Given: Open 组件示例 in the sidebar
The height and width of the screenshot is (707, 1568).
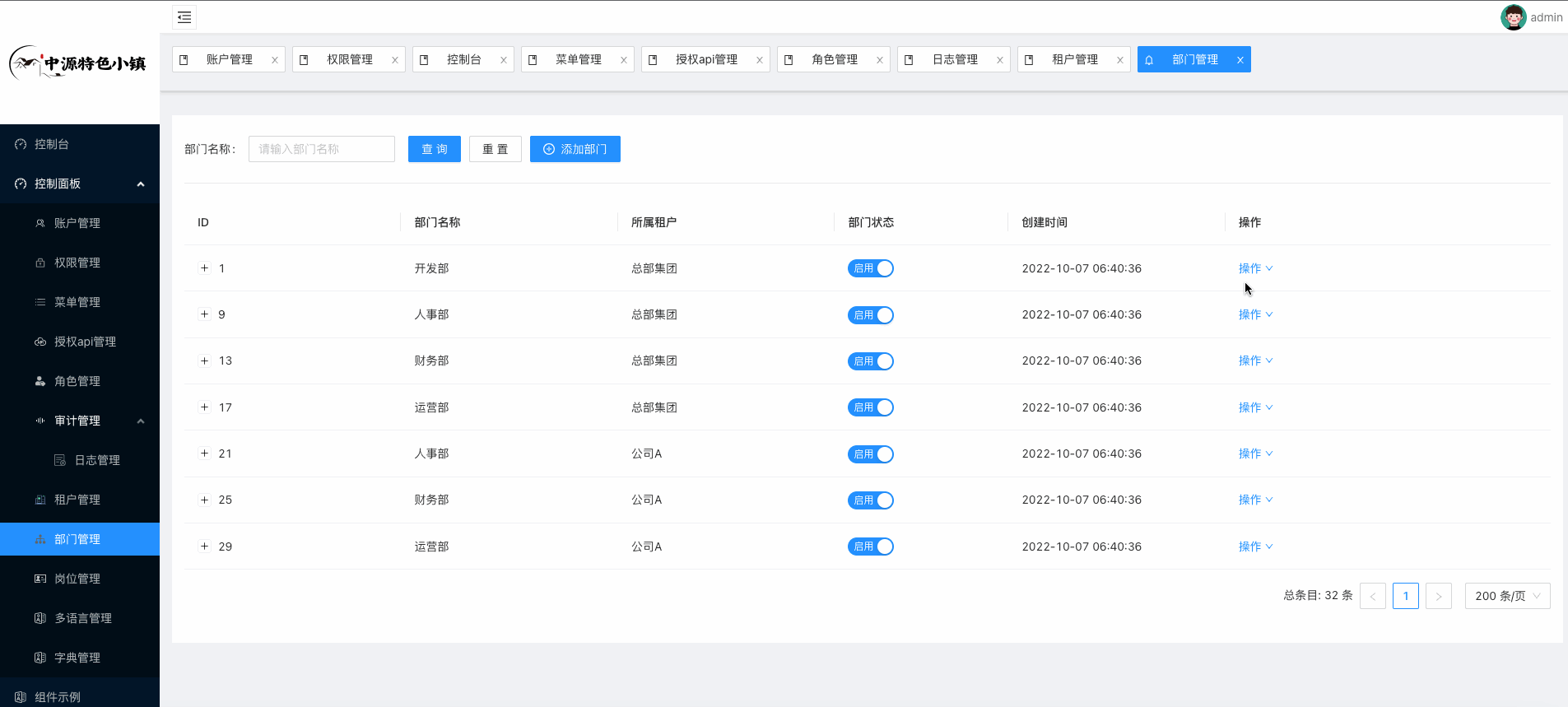Looking at the screenshot, I should click(x=80, y=696).
